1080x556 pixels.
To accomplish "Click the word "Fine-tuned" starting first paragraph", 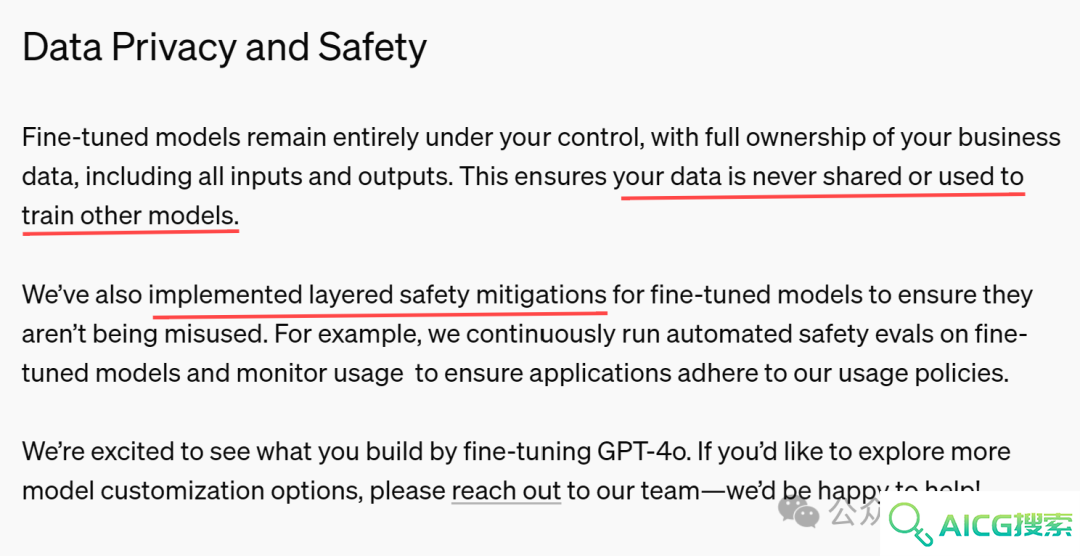I will (85, 137).
